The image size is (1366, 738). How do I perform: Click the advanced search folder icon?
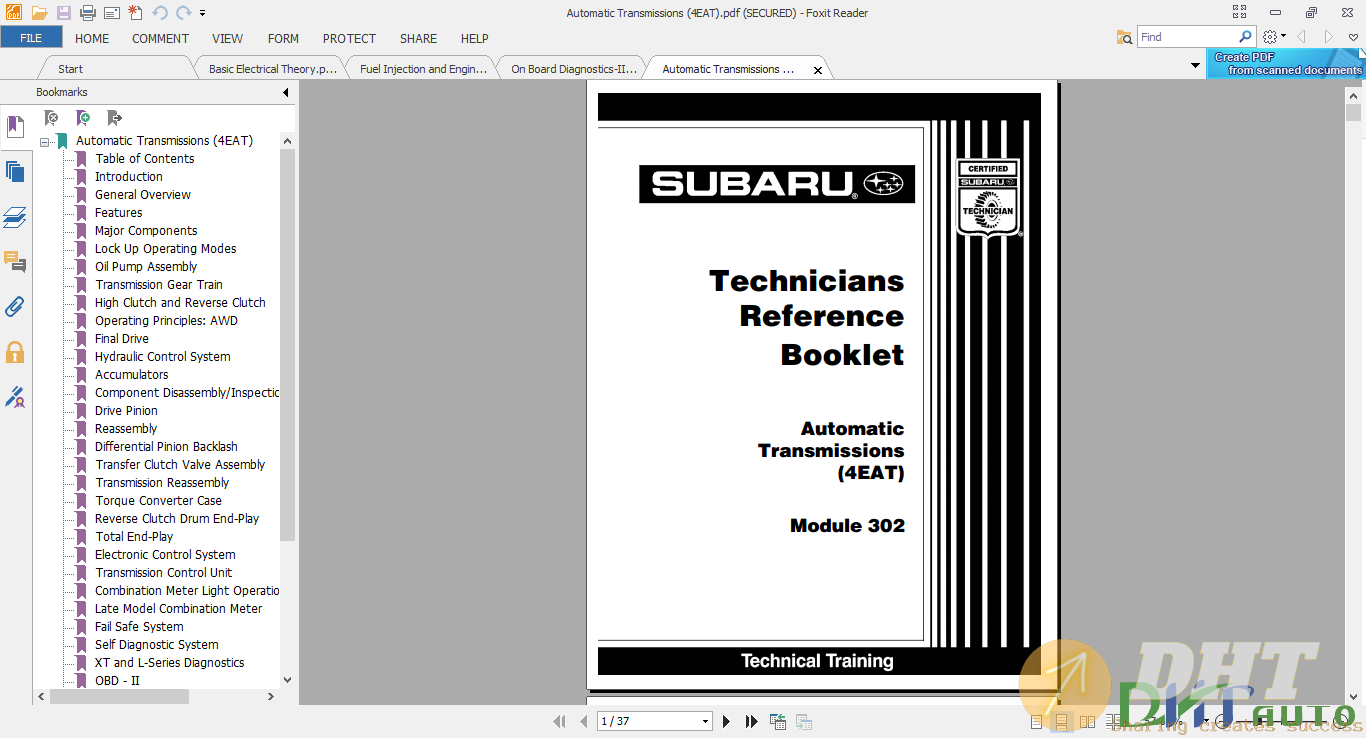(x=1125, y=37)
